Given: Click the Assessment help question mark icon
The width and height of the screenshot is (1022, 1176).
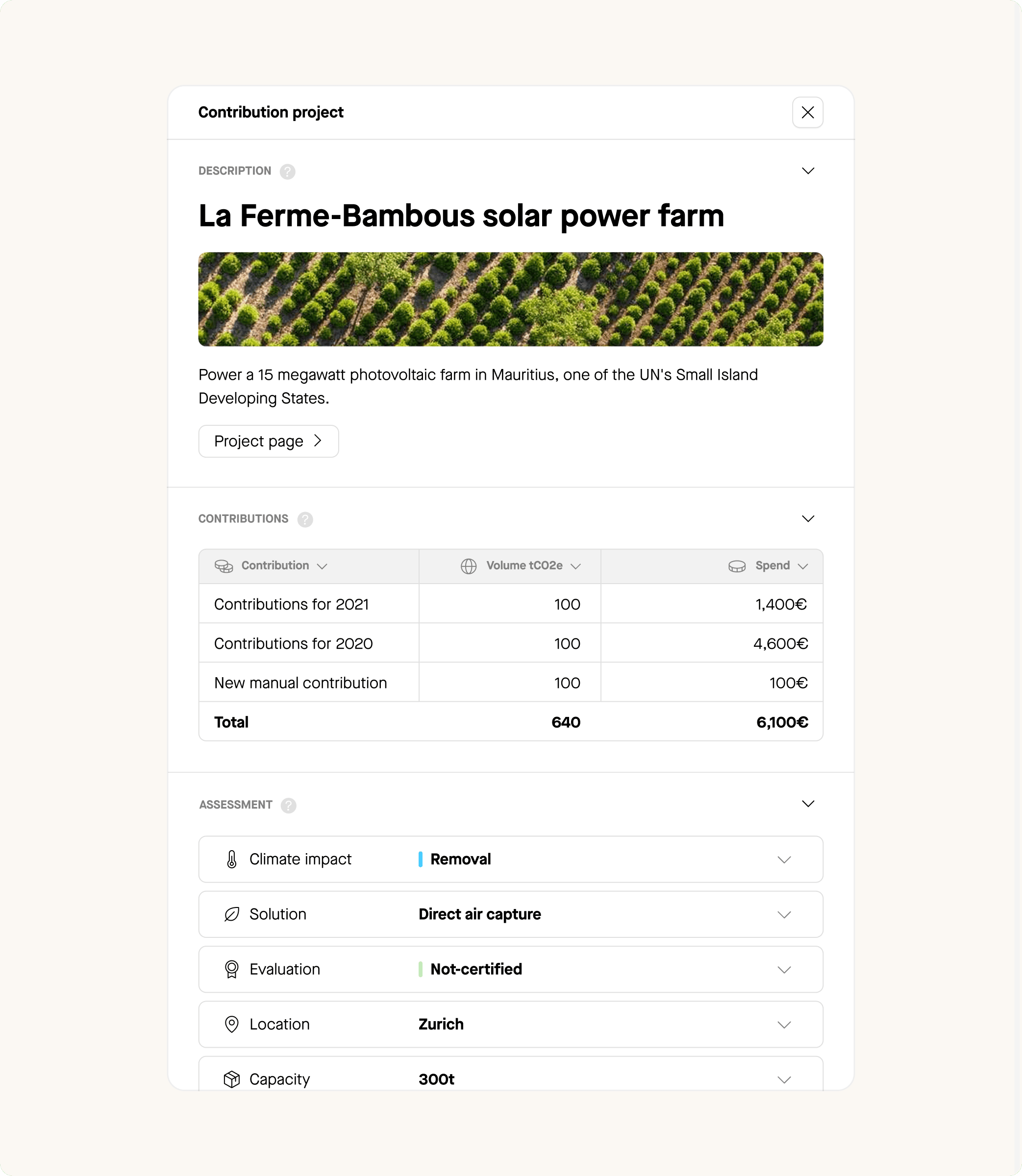Looking at the screenshot, I should tap(289, 805).
